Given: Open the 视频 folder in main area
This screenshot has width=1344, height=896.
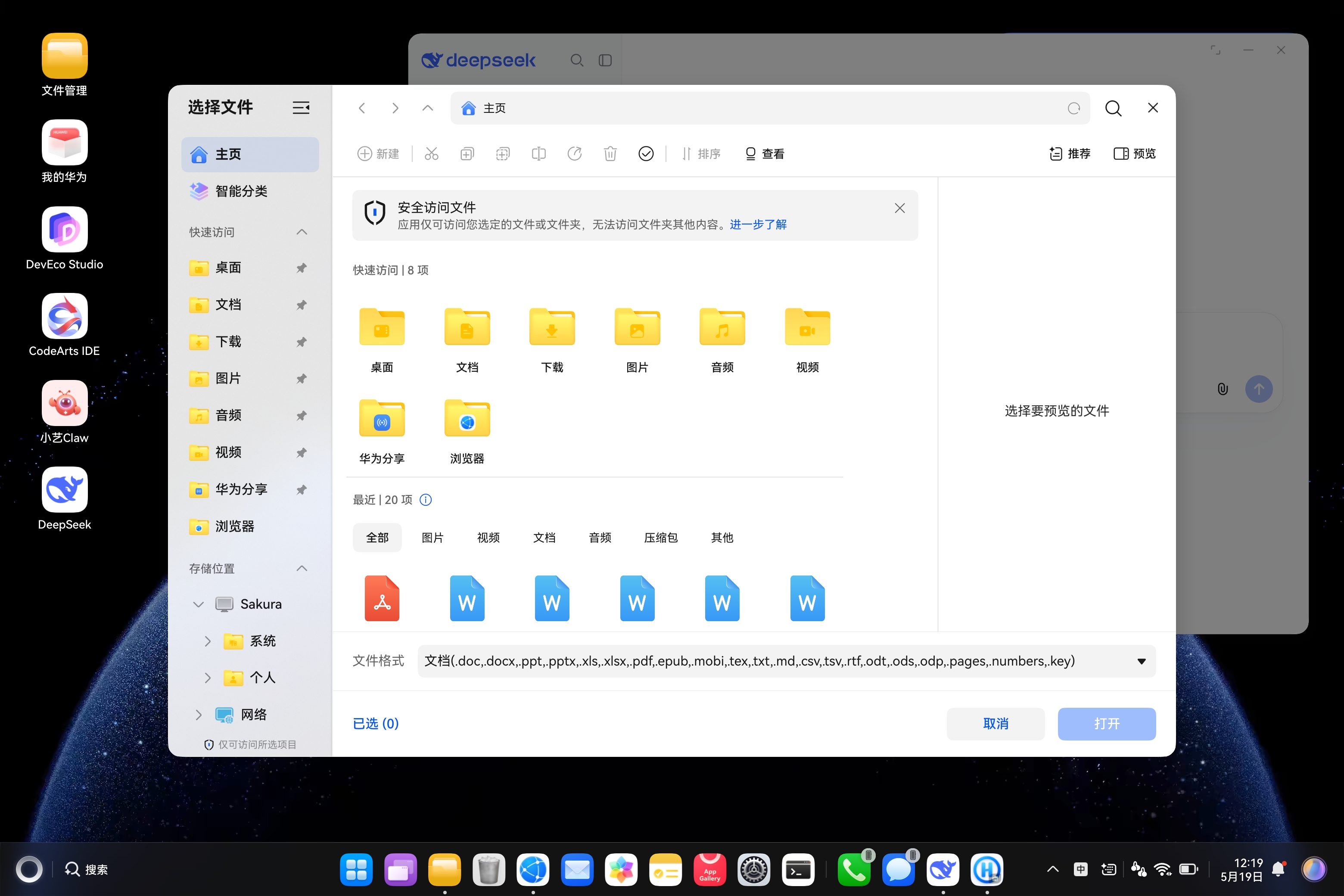Looking at the screenshot, I should [x=807, y=340].
